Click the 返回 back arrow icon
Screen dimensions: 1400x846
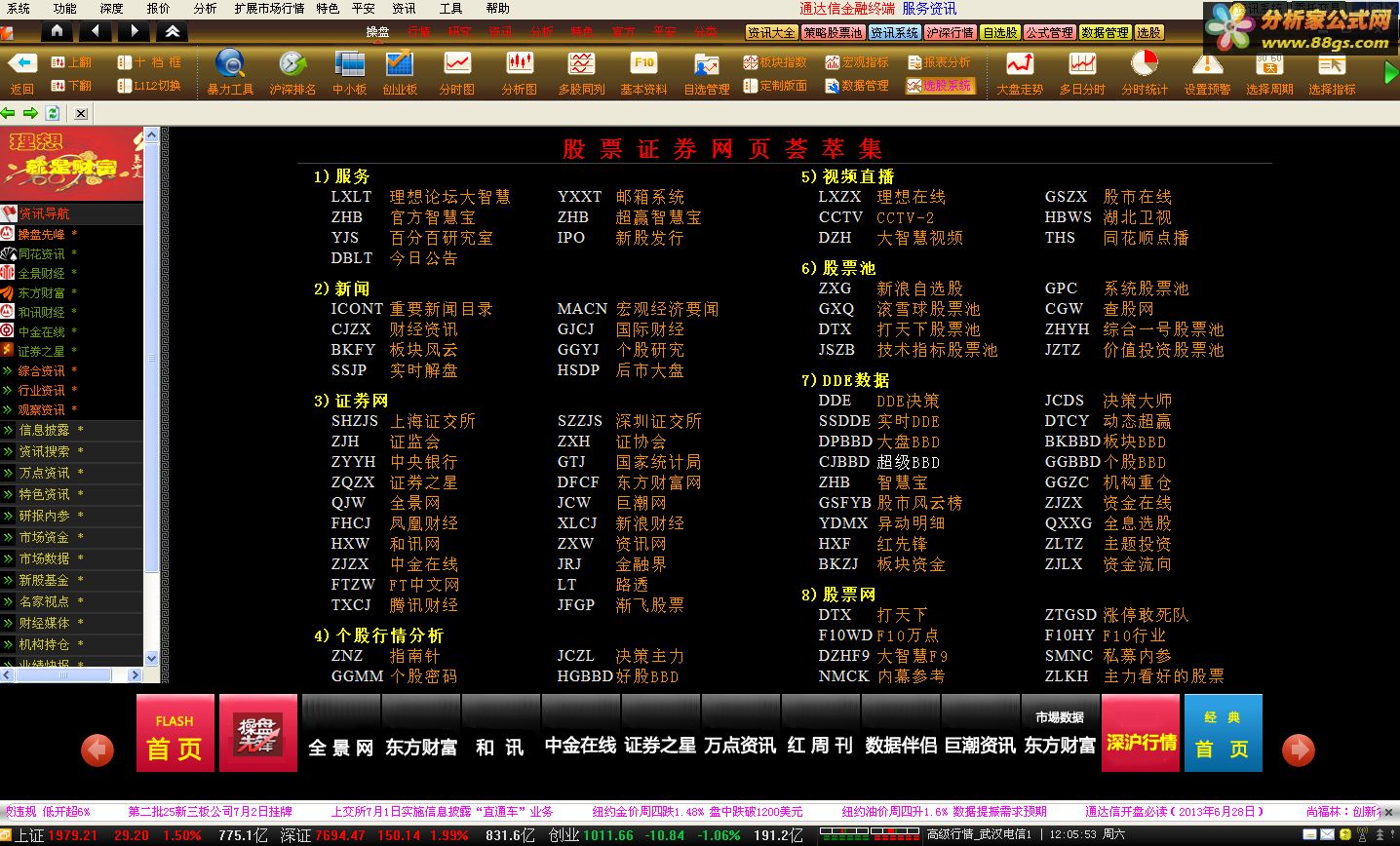coord(22,63)
